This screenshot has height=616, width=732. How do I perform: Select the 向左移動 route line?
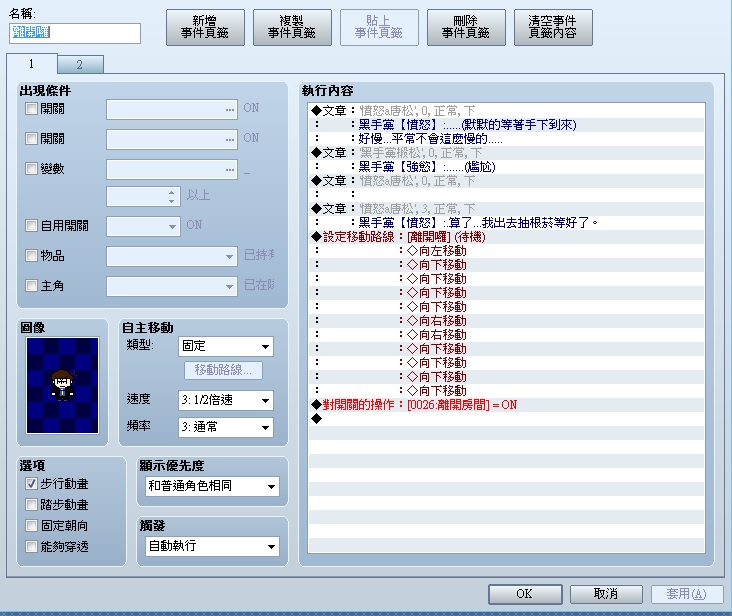(506, 251)
